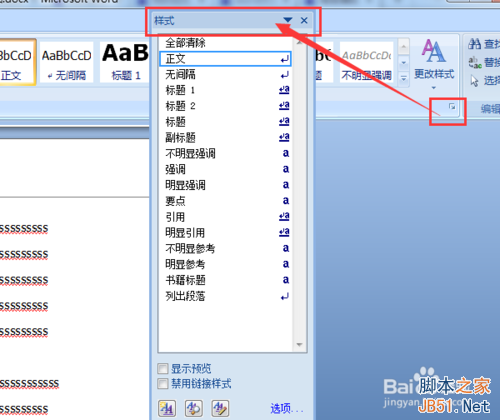This screenshot has height=420, width=500.
Task: Apply the 强调 style from list
Action: (x=225, y=169)
